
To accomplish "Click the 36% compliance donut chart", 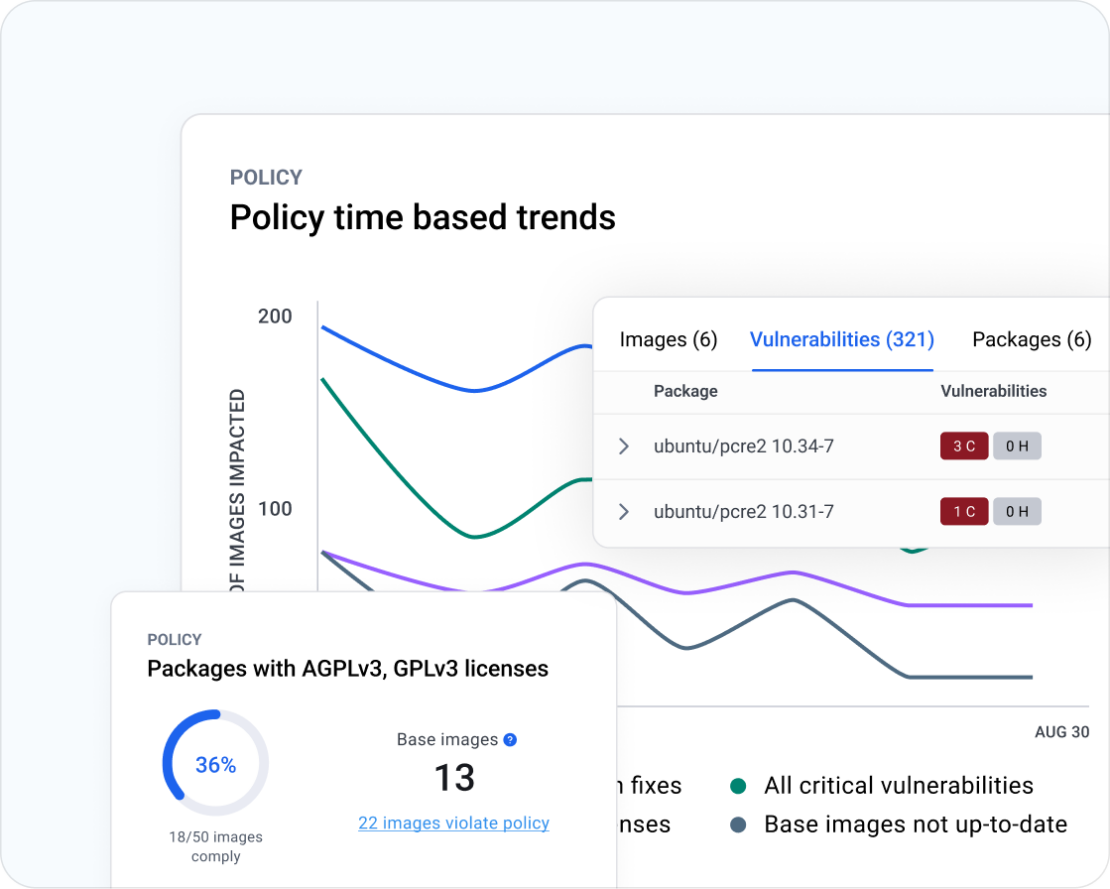I will pyautogui.click(x=214, y=762).
